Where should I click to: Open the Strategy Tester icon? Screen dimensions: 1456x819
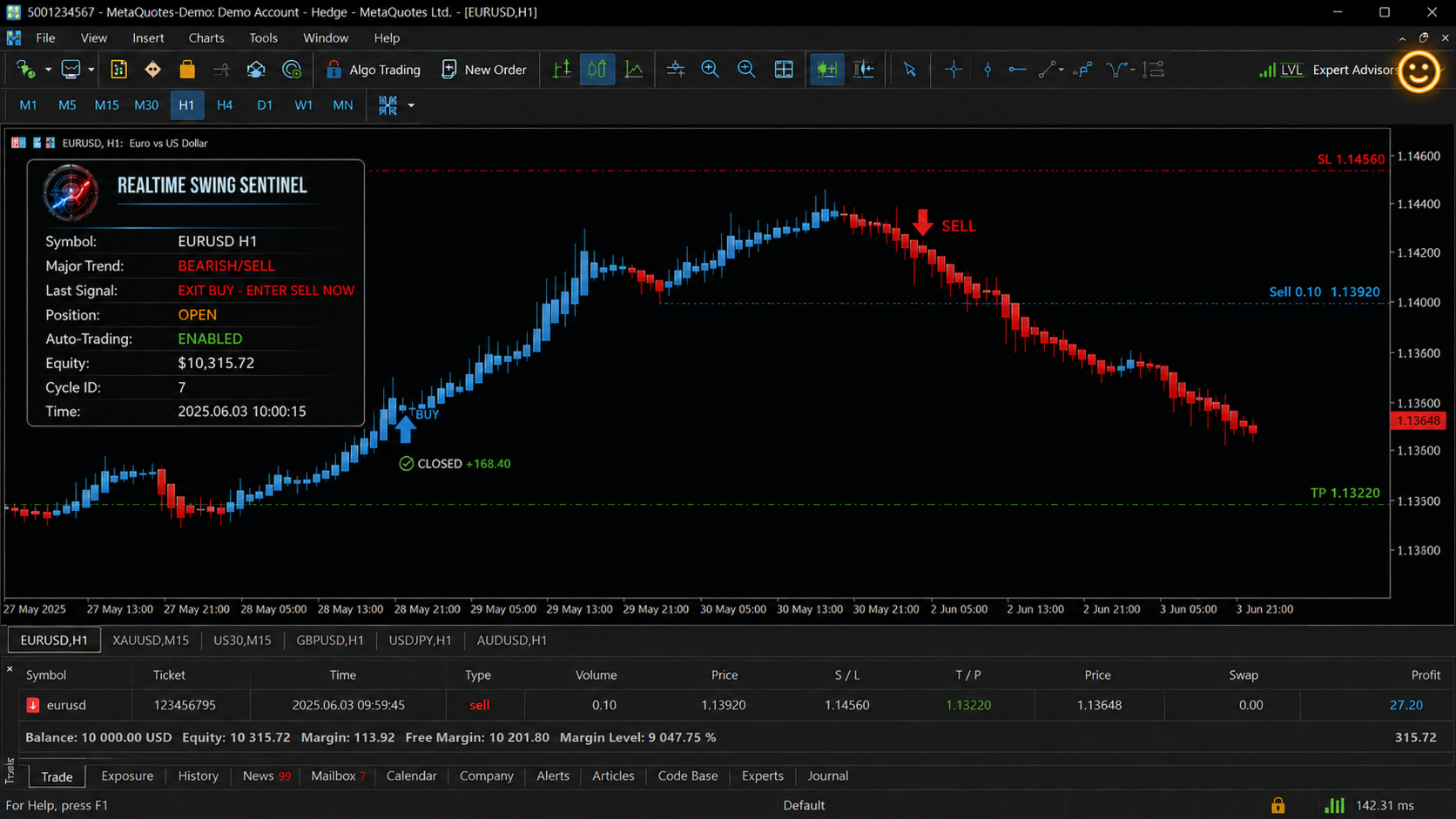tap(221, 70)
